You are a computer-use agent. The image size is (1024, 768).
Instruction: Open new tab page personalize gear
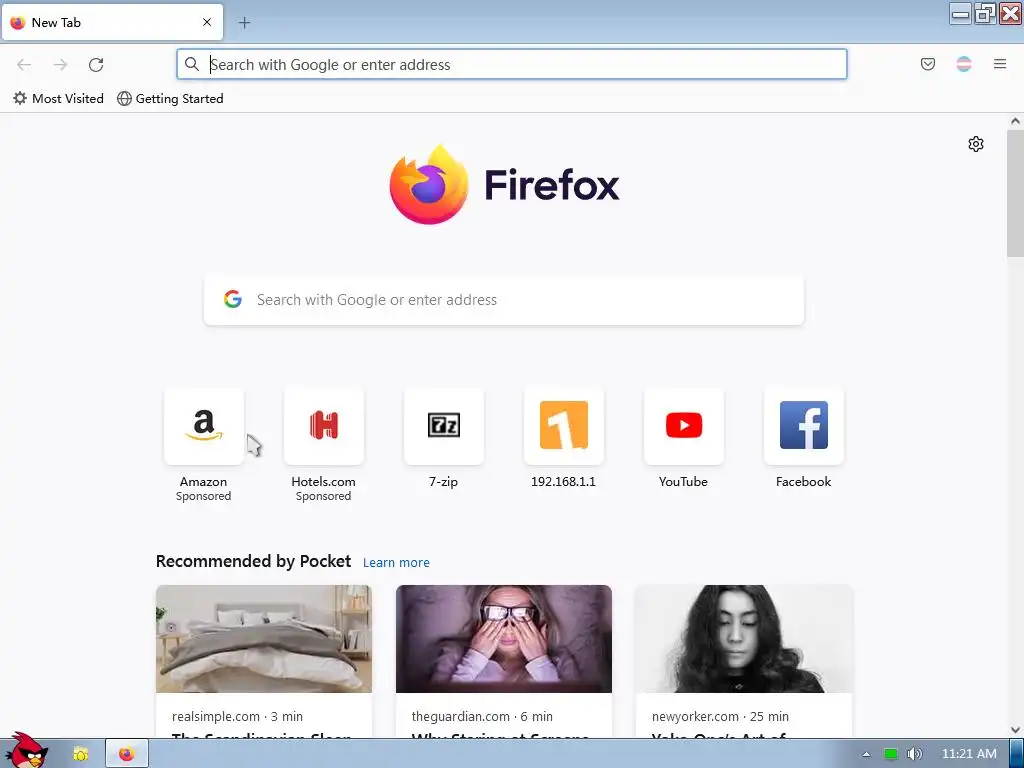[976, 144]
